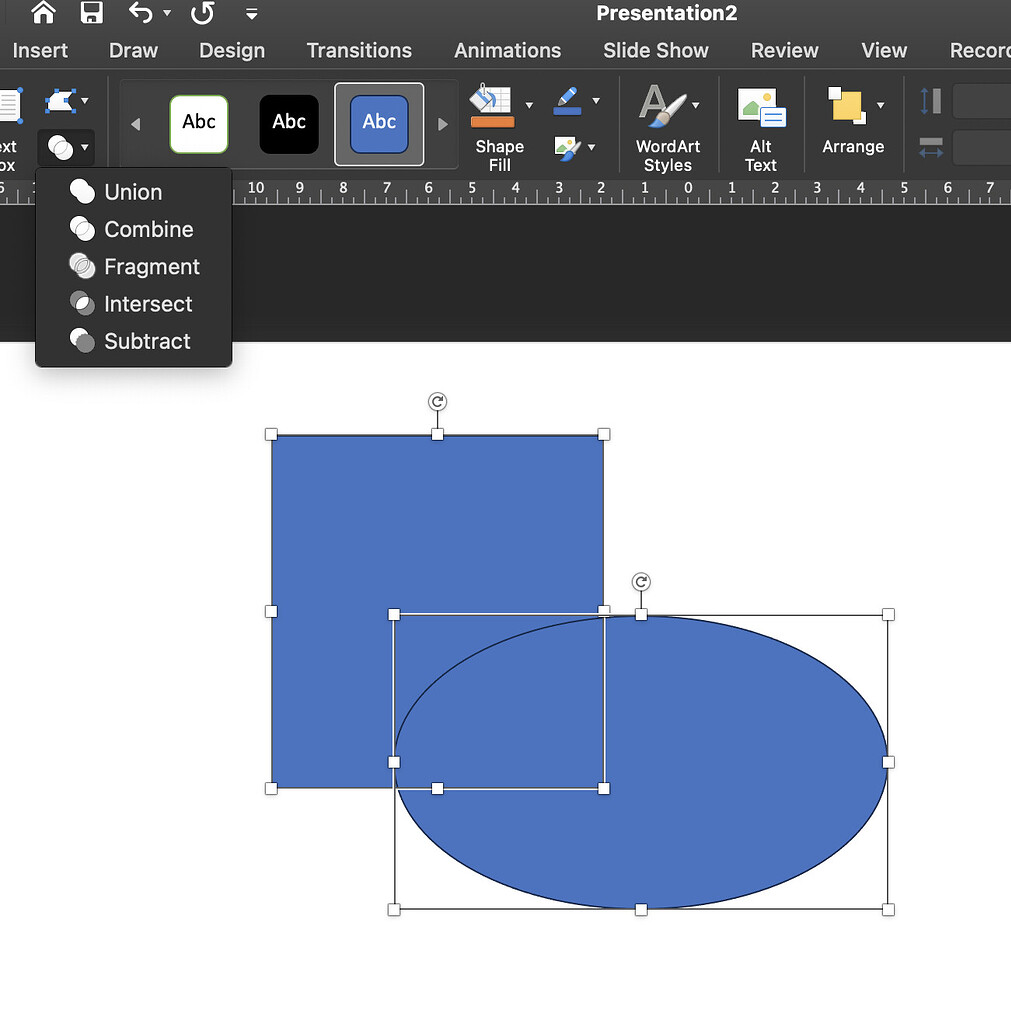Screen dimensions: 1011x1024
Task: Apply the blue Abc shape style preset
Action: point(378,124)
